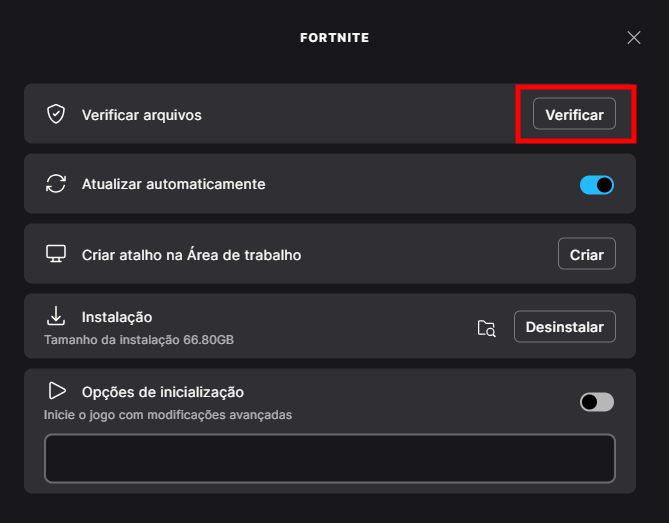The height and width of the screenshot is (523, 669).
Task: Enable the Opções de inicialização toggle
Action: [x=597, y=402]
